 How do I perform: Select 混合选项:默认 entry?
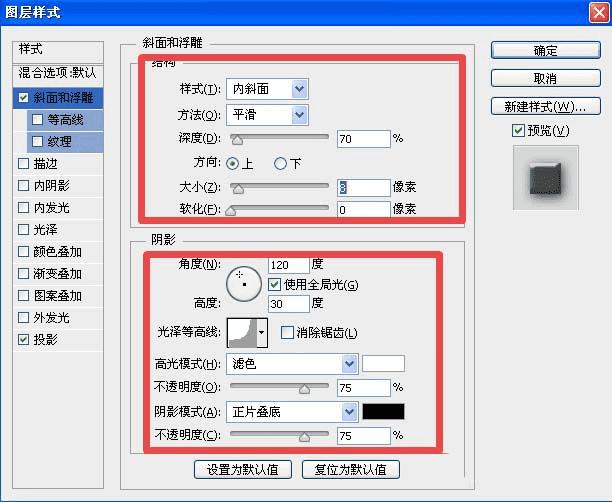click(58, 75)
